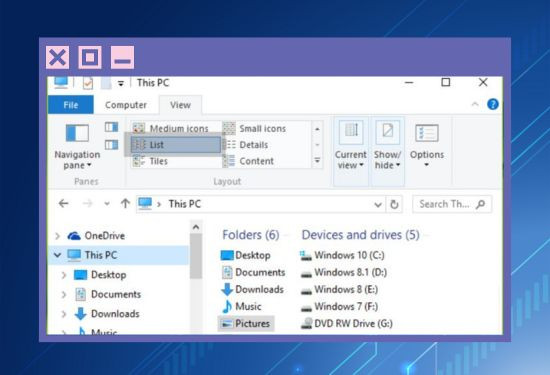Click the Search This PC box

click(x=452, y=204)
